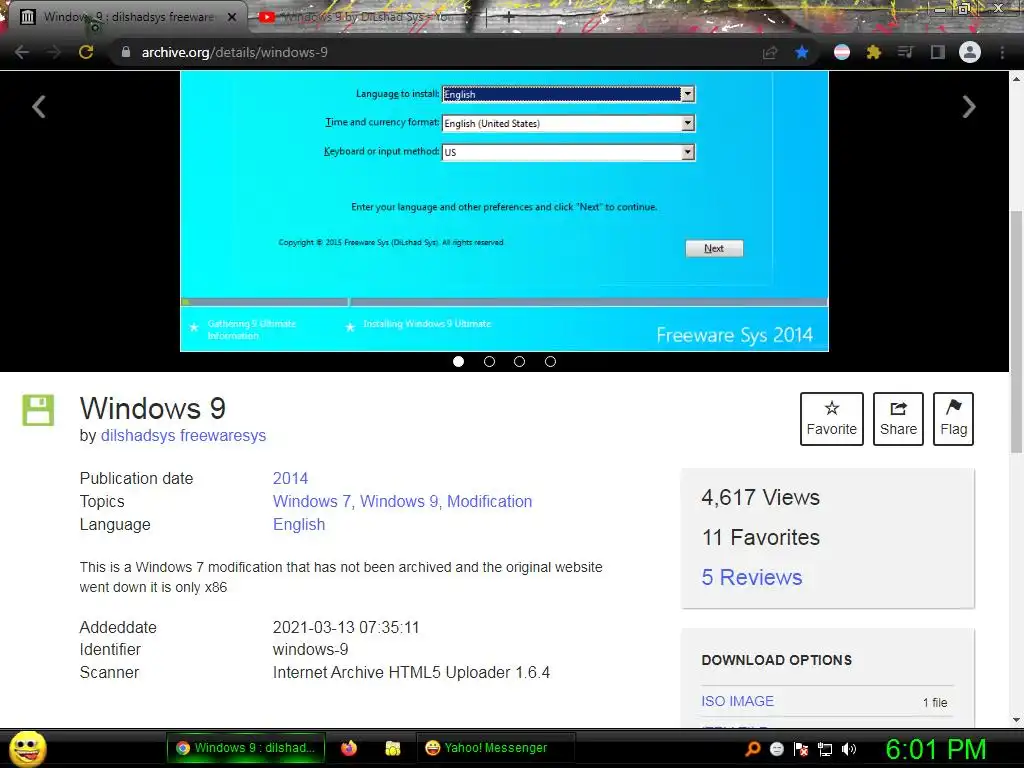Open a new tab with plus button
The height and width of the screenshot is (768, 1024).
tap(509, 17)
